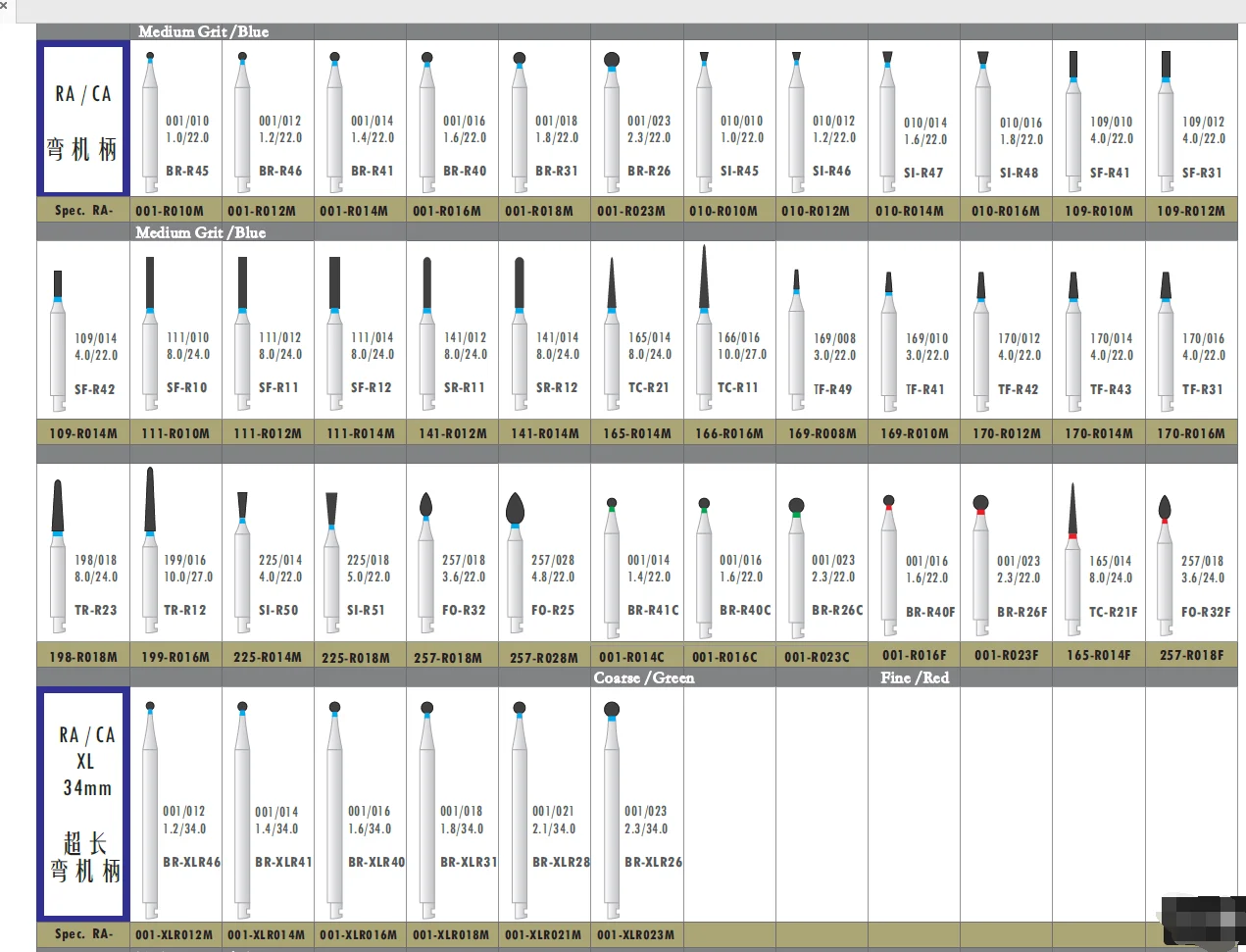The height and width of the screenshot is (952, 1246).
Task: Click model label BR-XLR28
Action: 562,862
